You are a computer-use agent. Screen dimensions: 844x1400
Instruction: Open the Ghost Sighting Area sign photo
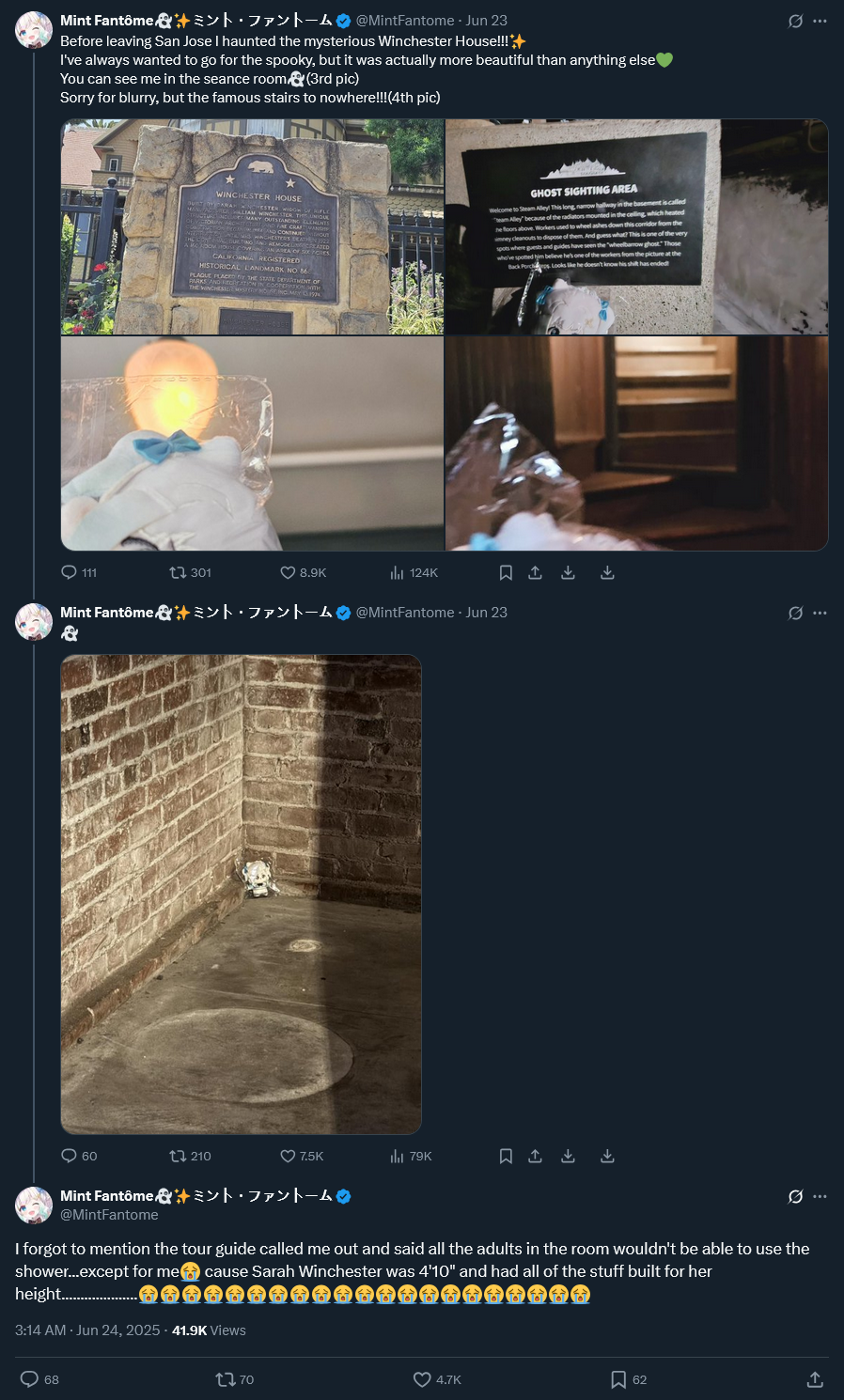point(636,226)
